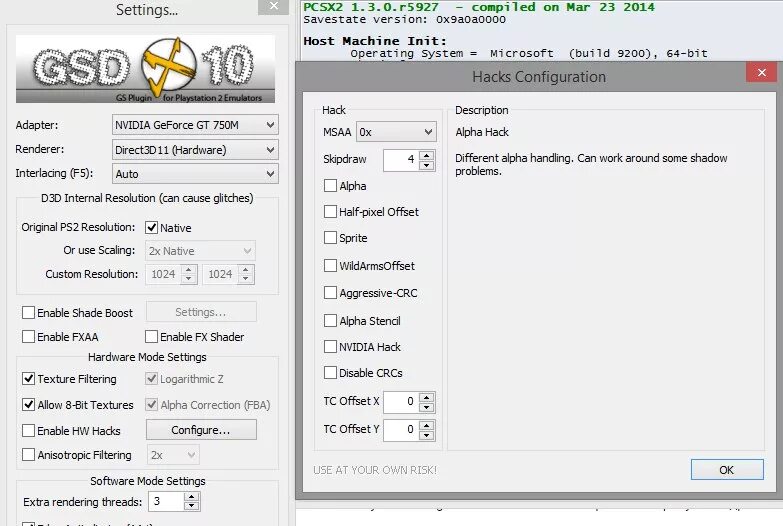Decrease TC Offset X with the down arrow
Image resolution: width=783 pixels, height=526 pixels.
426,408
